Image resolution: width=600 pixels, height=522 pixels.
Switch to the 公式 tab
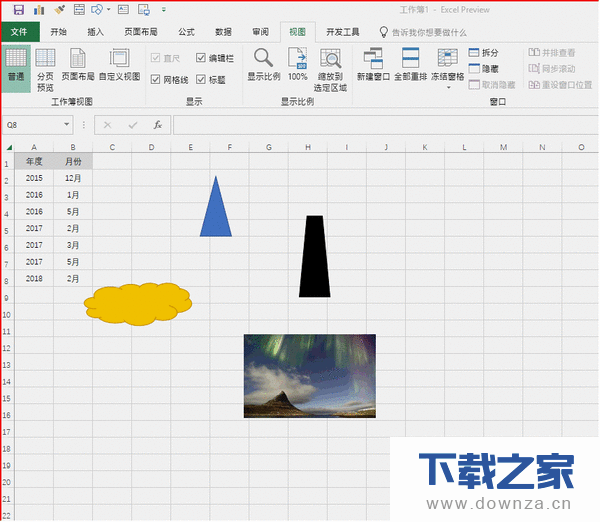pos(186,32)
